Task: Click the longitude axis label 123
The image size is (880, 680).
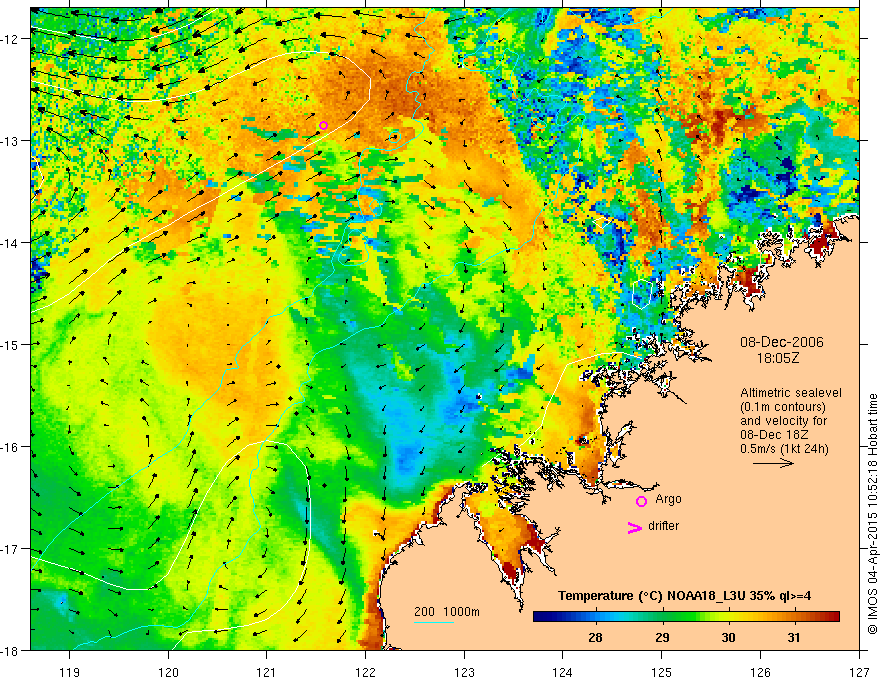Action: click(464, 672)
